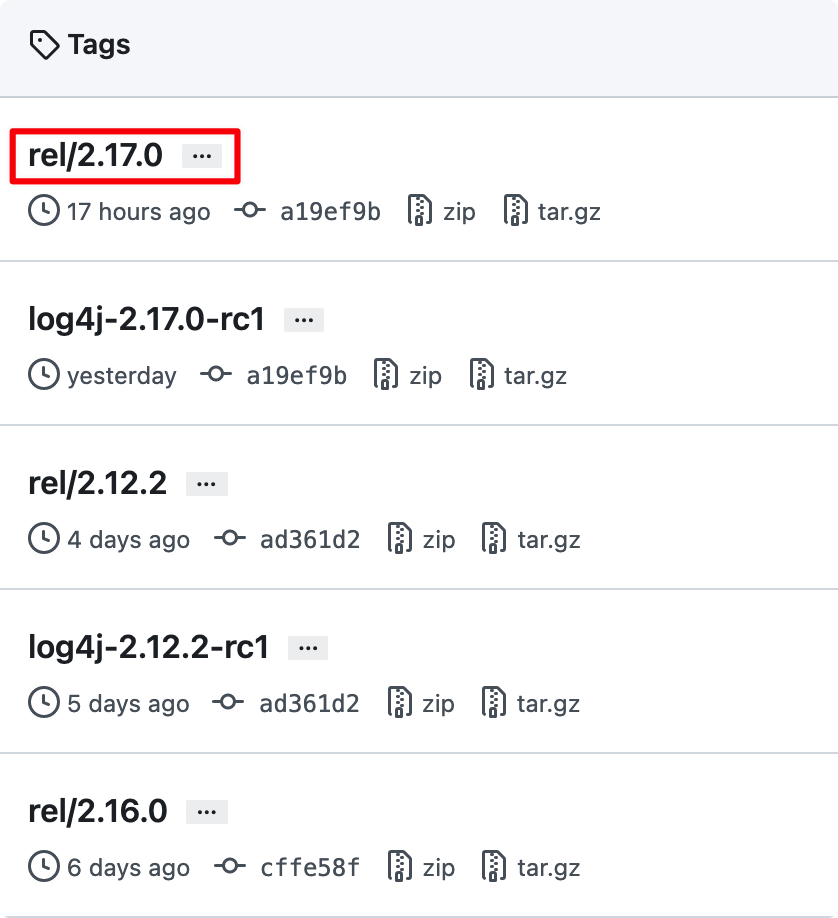Open the log4j-2.17.0-rc1 tag
This screenshot has height=918, width=838.
tap(146, 321)
